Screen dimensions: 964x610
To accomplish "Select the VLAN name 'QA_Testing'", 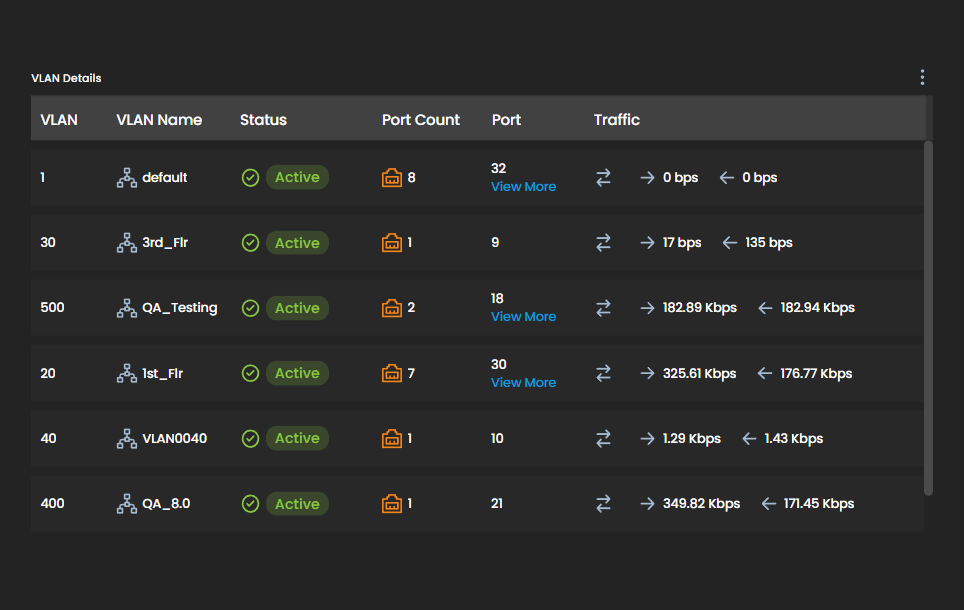I will pyautogui.click(x=180, y=308).
